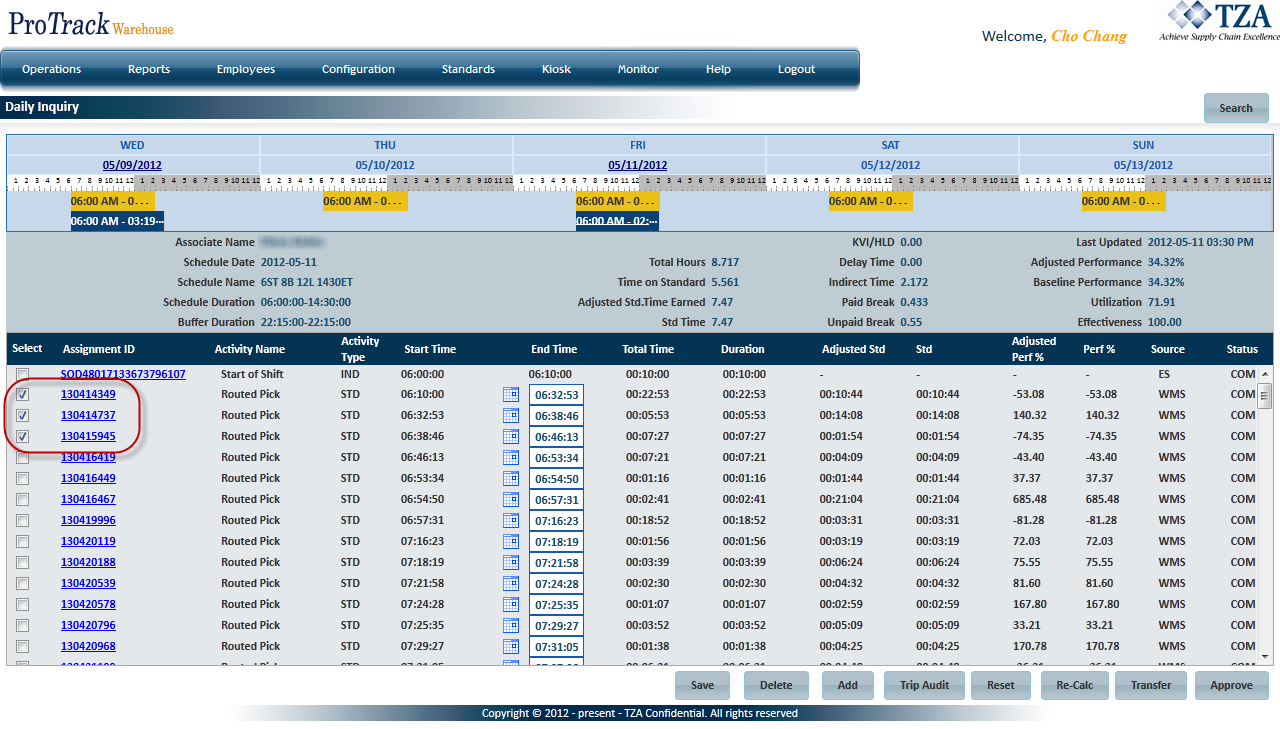
Task: Open time picker icon for assignment 130420968
Action: (510, 647)
